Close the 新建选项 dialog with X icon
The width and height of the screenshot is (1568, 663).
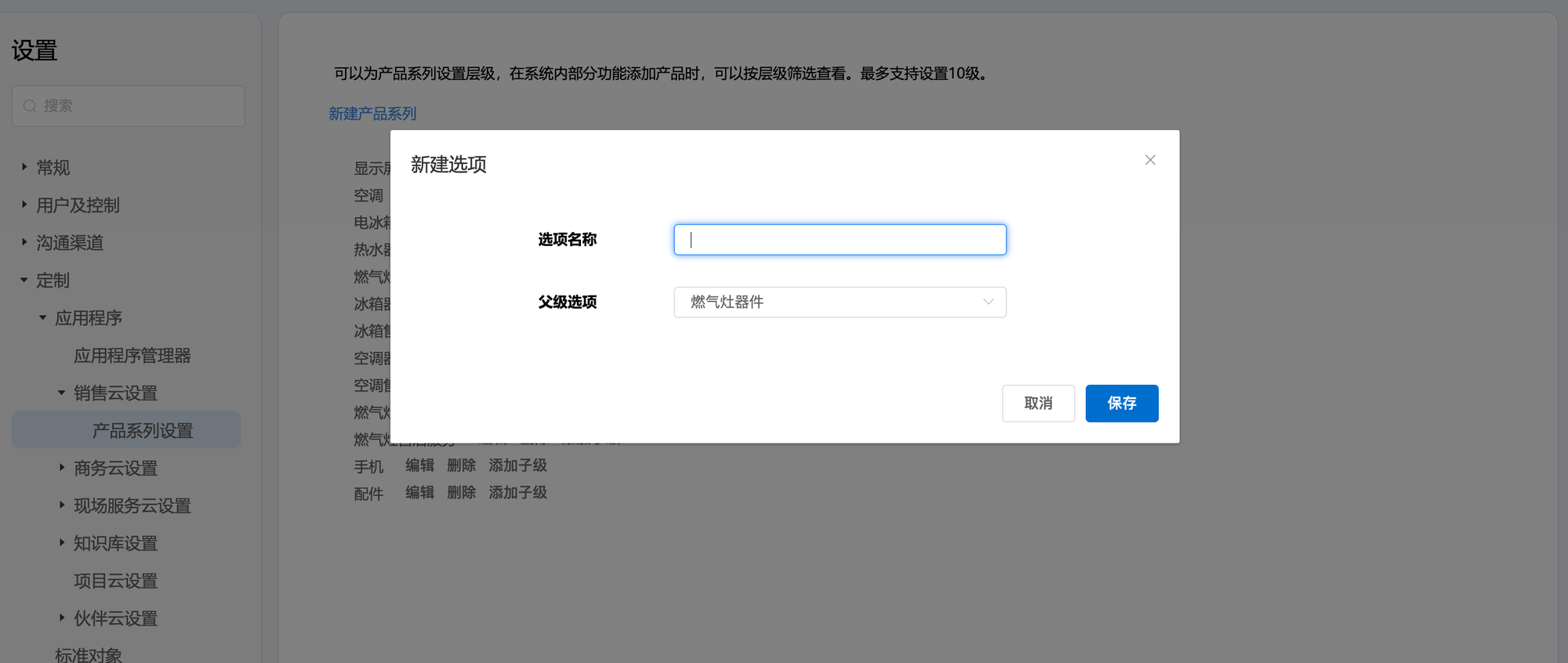[1149, 160]
